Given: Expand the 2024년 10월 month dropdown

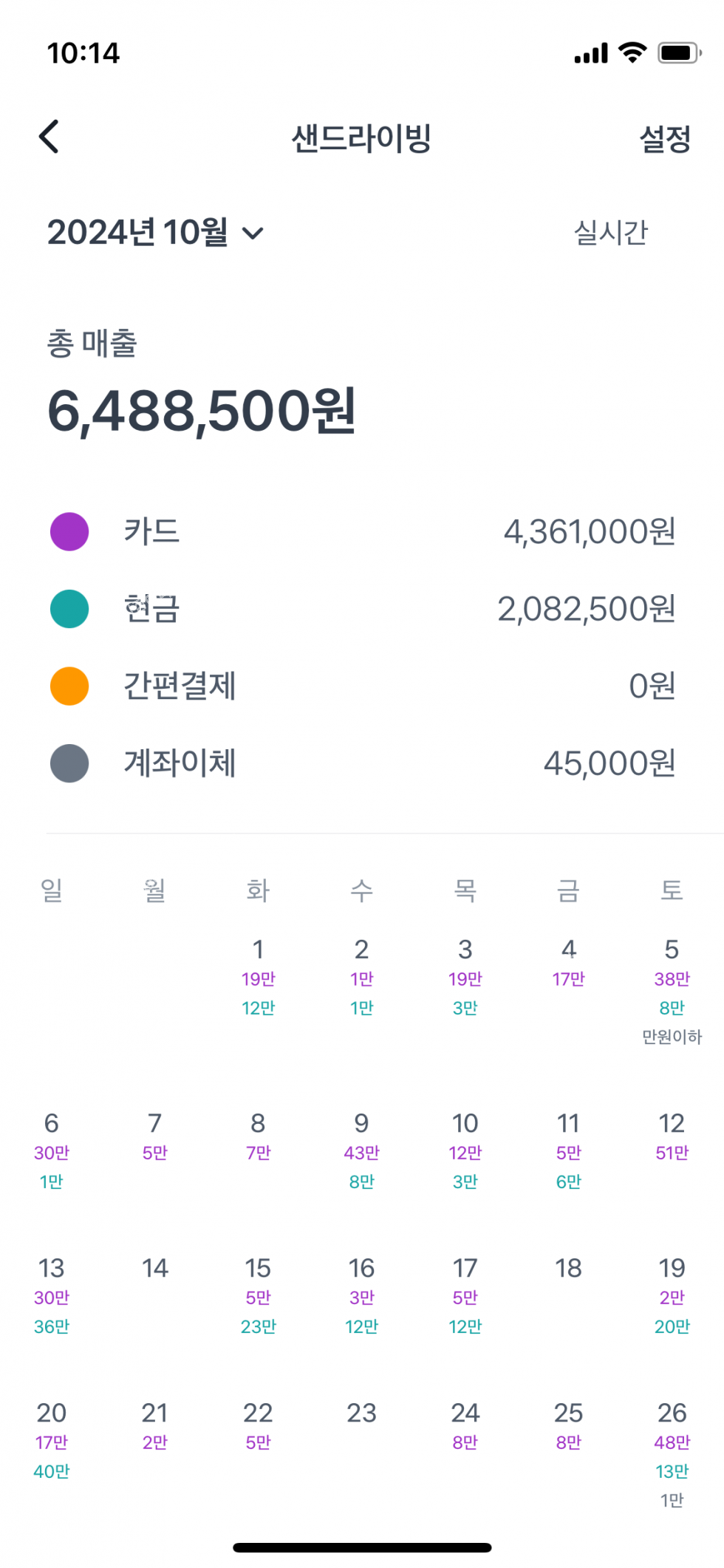Looking at the screenshot, I should pyautogui.click(x=155, y=233).
